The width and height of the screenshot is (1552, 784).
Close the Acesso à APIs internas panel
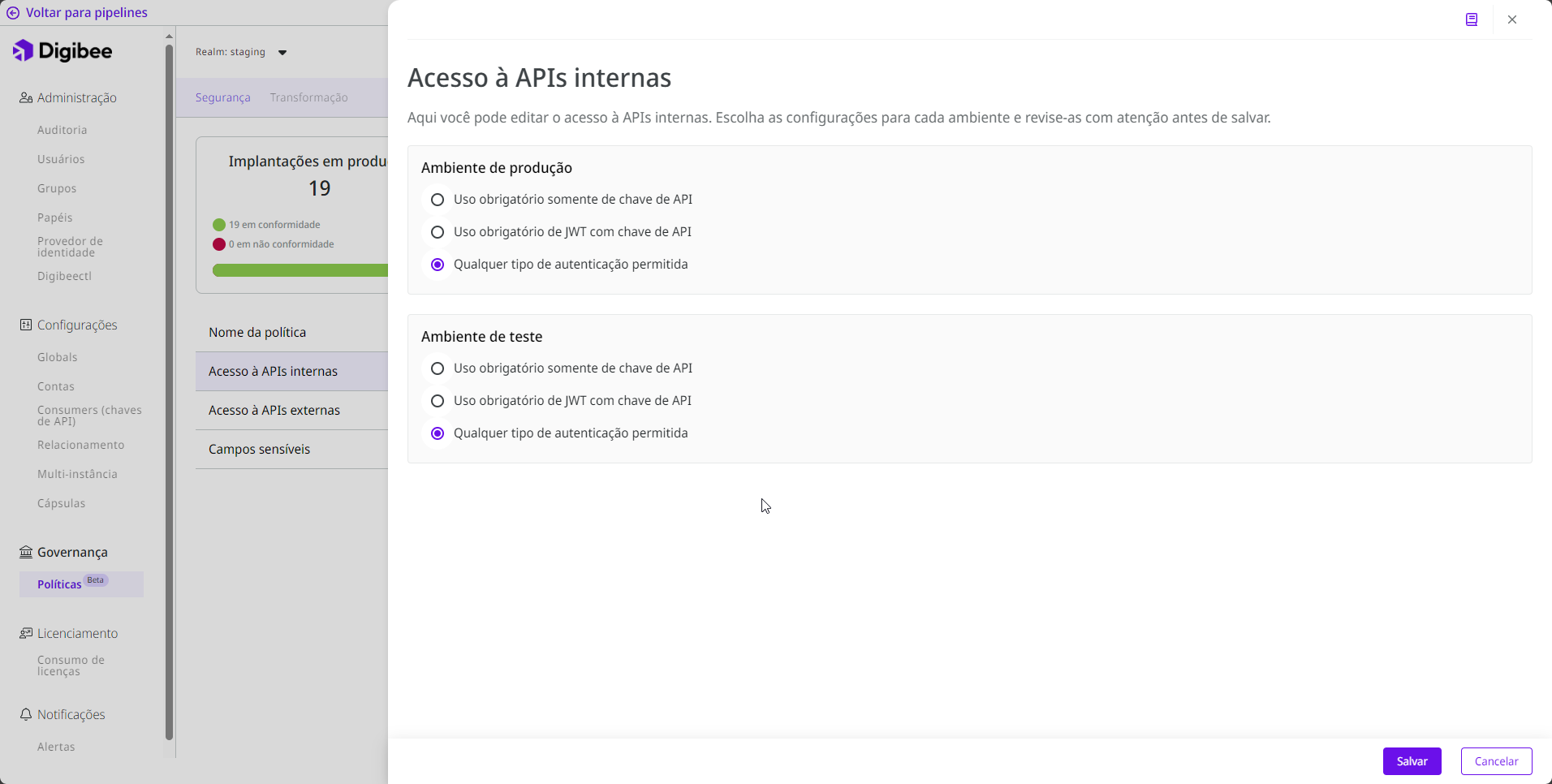pos(1511,19)
